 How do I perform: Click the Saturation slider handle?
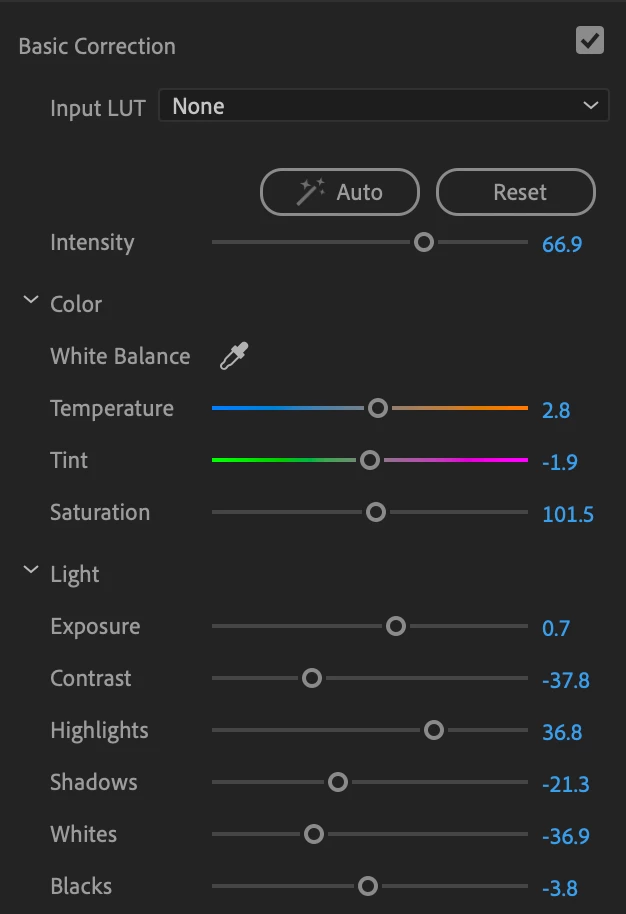coord(376,512)
